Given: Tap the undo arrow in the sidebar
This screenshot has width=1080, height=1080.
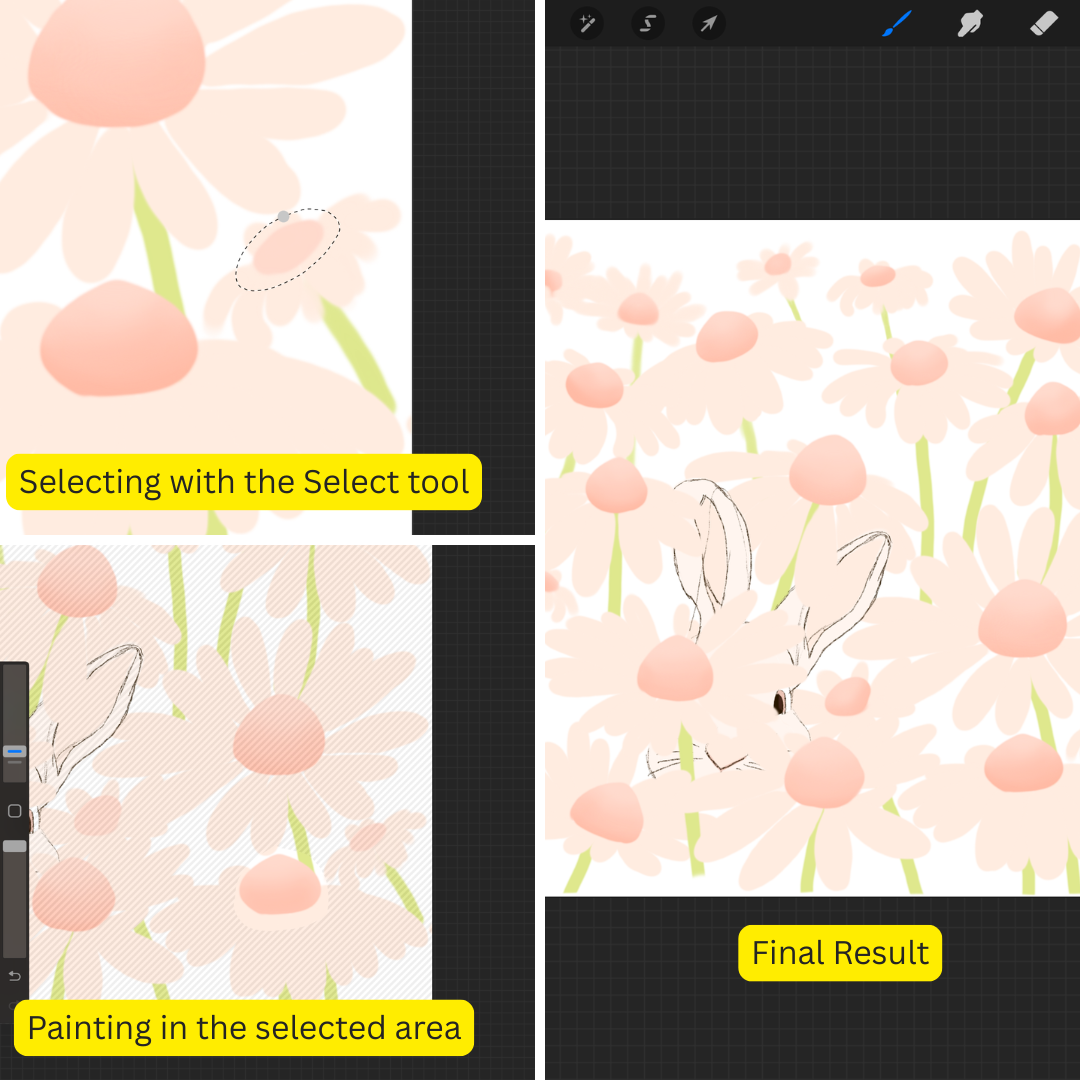Looking at the screenshot, I should (x=14, y=975).
